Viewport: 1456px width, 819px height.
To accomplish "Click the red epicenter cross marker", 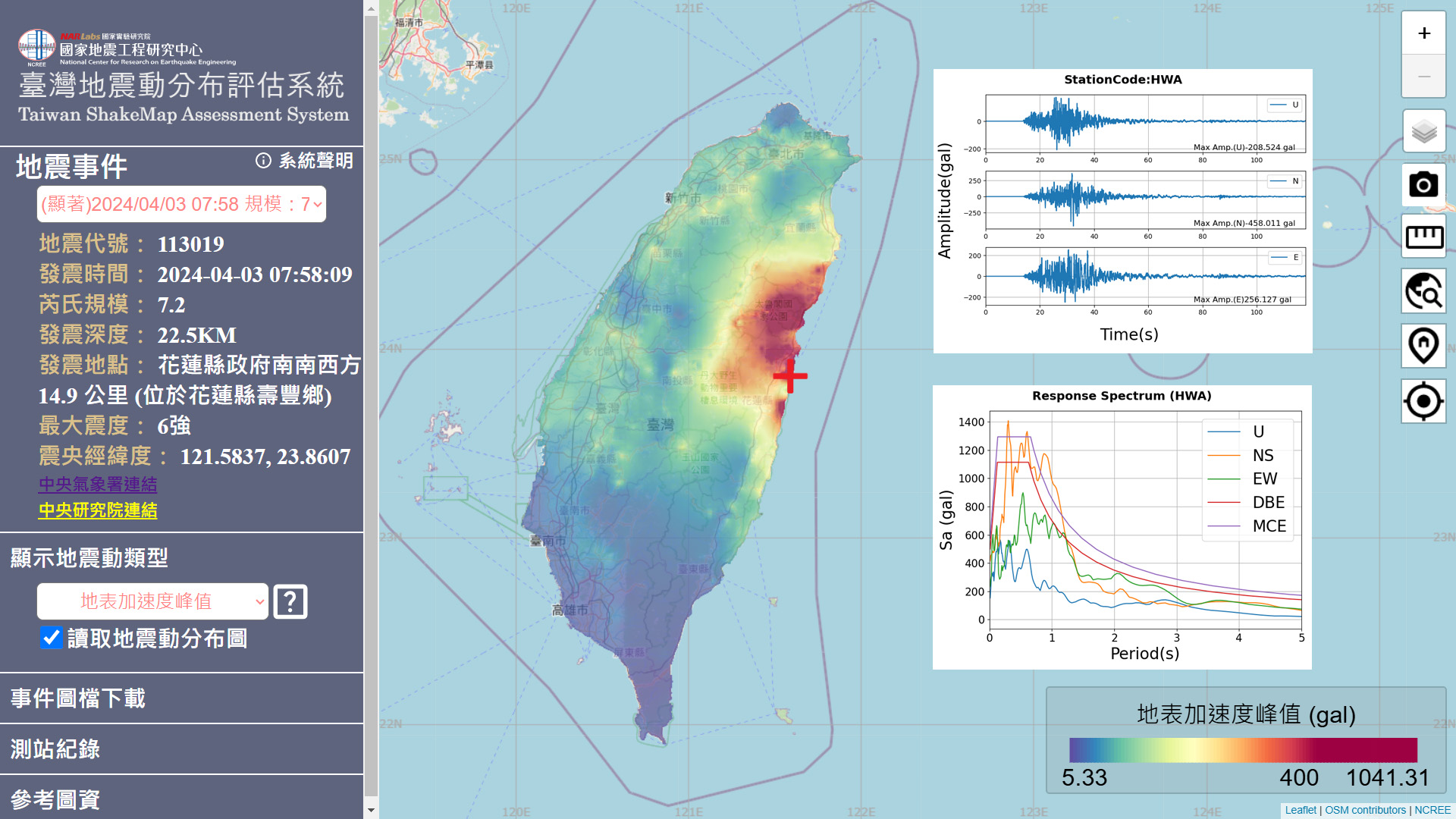I will 790,376.
